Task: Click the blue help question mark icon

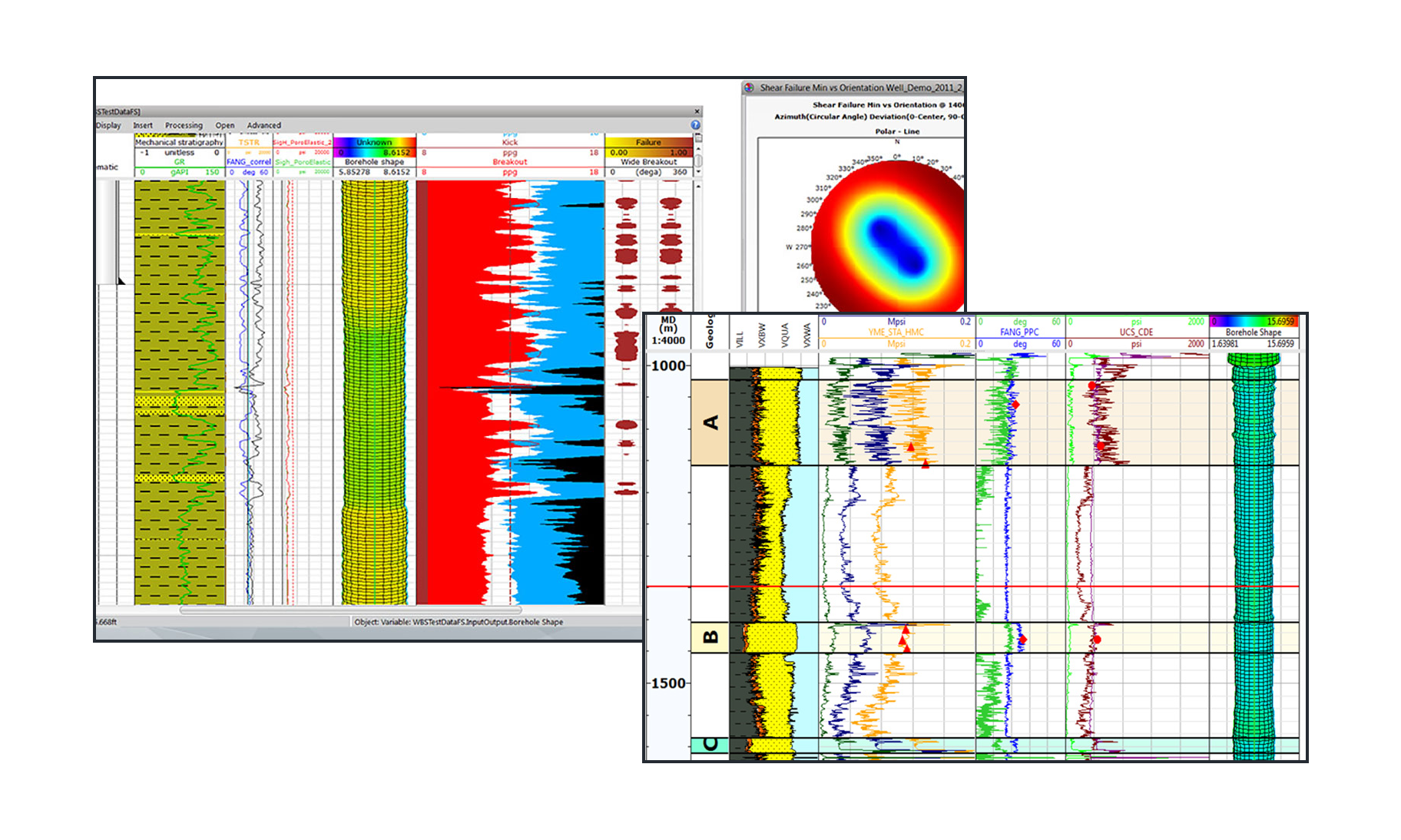Action: point(695,125)
